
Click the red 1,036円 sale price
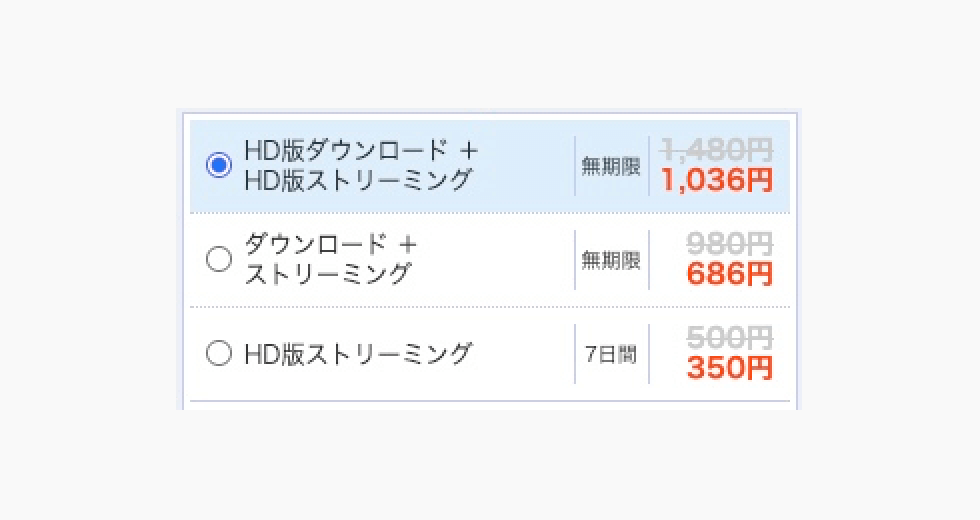click(x=717, y=181)
